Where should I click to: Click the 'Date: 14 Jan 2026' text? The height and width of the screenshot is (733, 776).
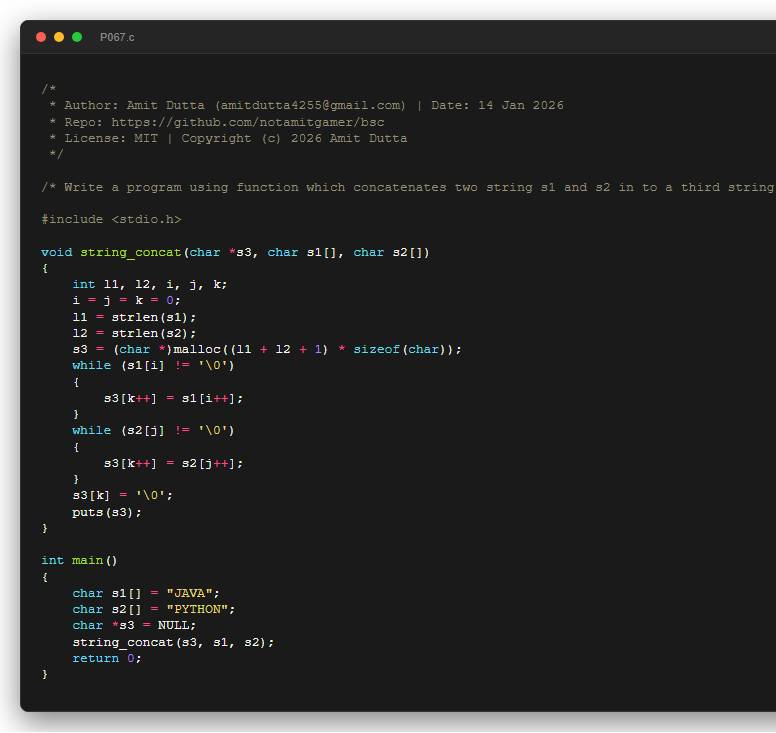(497, 105)
